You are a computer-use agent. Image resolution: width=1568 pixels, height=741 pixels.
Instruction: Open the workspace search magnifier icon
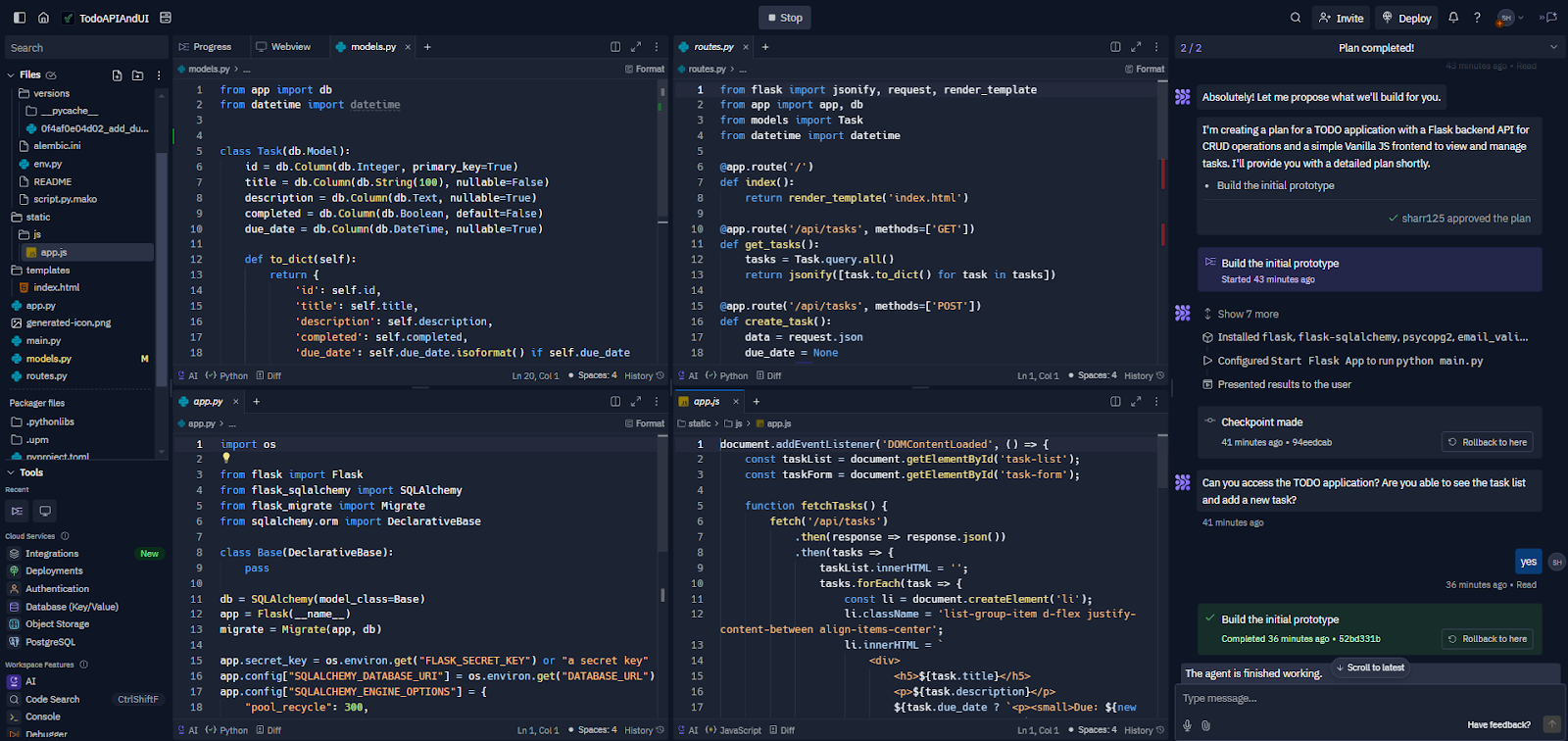1296,18
